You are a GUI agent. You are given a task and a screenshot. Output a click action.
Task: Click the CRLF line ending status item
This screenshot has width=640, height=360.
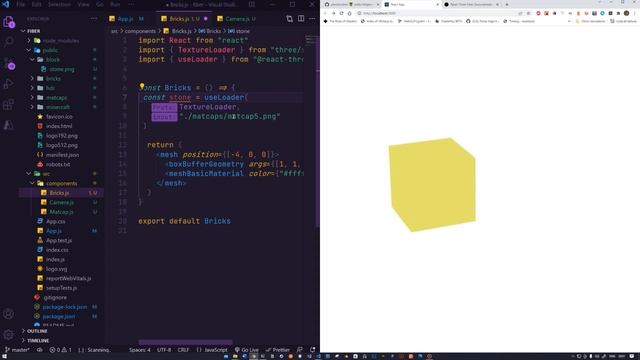183,350
